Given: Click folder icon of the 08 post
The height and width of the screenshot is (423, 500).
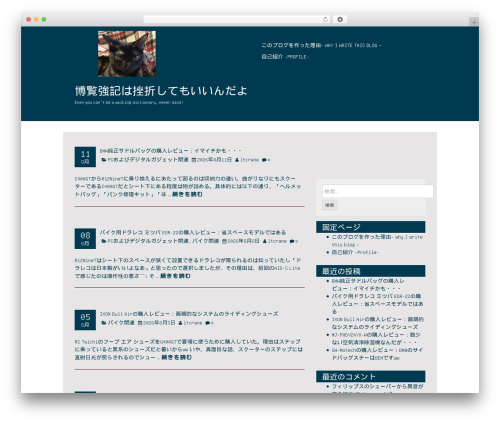Looking at the screenshot, I should coord(104,241).
